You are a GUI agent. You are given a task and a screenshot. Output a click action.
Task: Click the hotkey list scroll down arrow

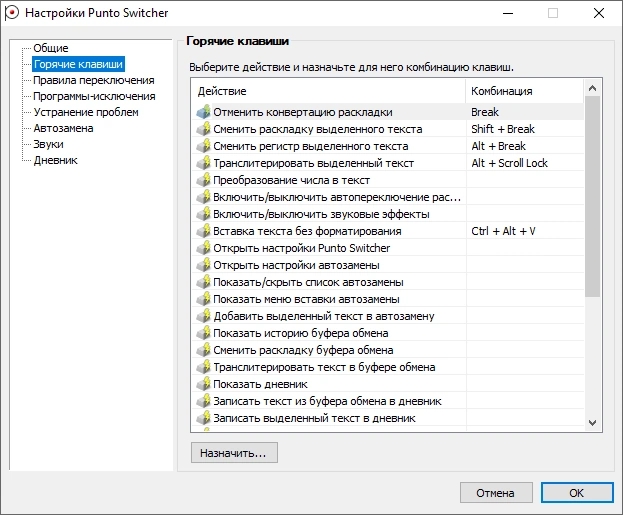[592, 423]
